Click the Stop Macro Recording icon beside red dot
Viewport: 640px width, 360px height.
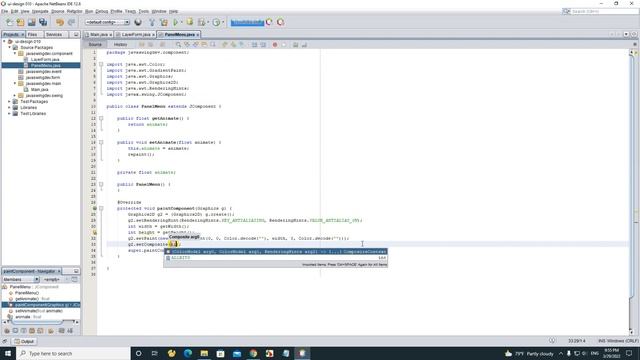[284, 44]
